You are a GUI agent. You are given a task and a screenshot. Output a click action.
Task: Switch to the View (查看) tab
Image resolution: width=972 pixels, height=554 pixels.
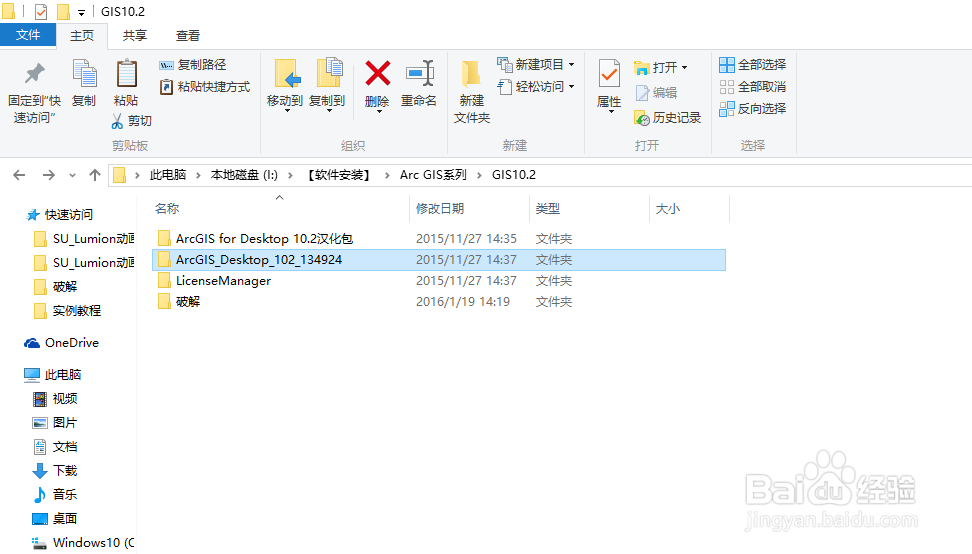(x=187, y=36)
